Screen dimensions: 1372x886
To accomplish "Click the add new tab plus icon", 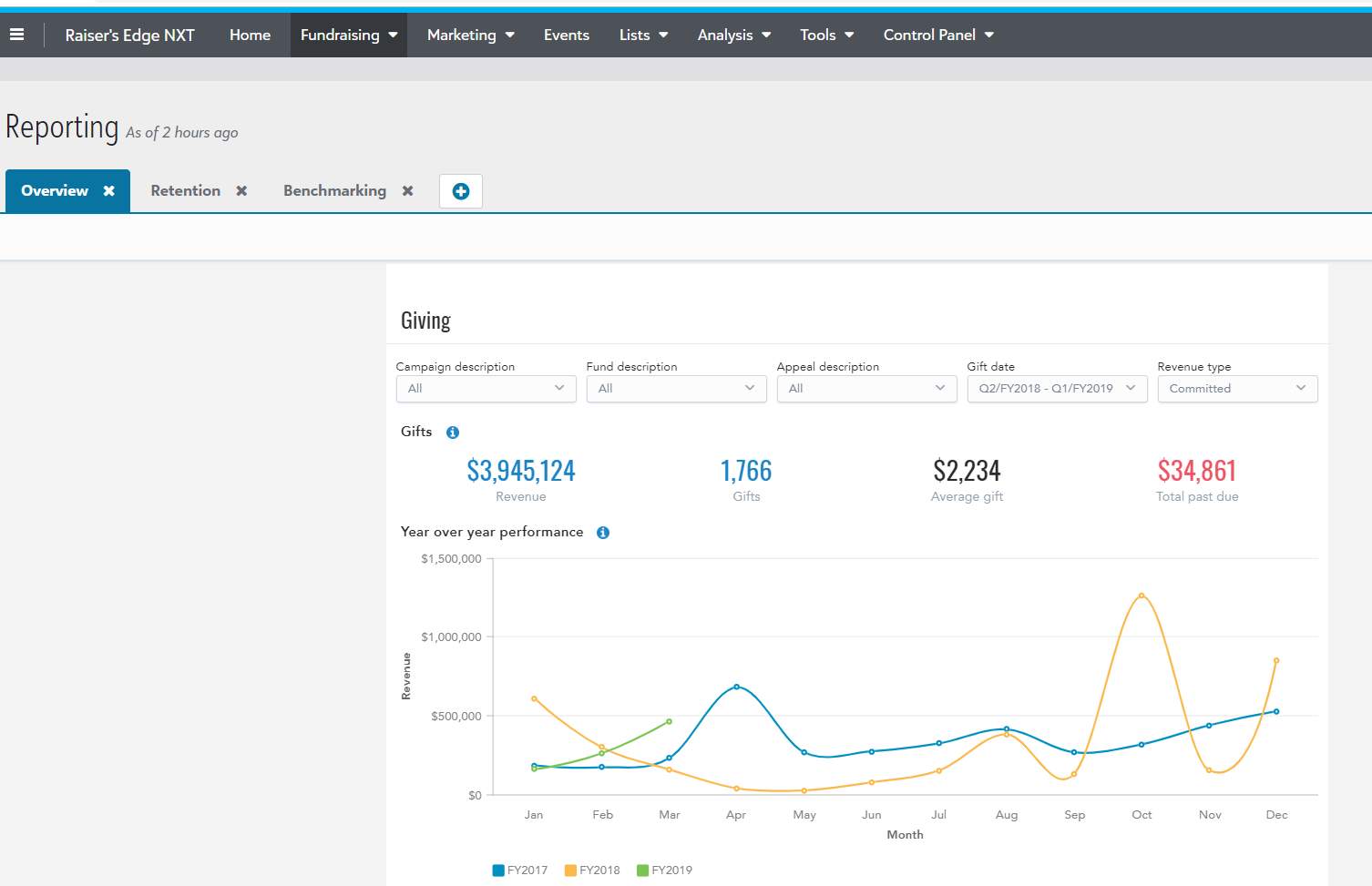I will tap(461, 191).
